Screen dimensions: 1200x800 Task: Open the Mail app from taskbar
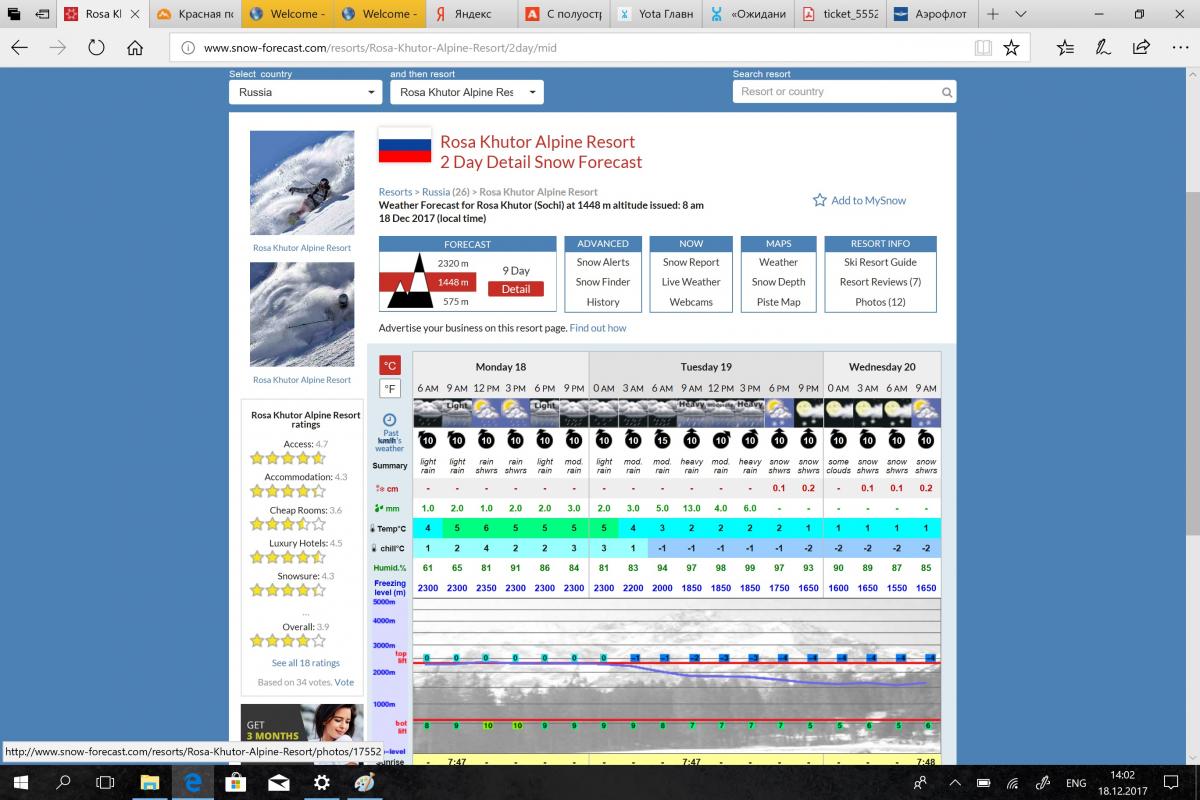click(278, 782)
